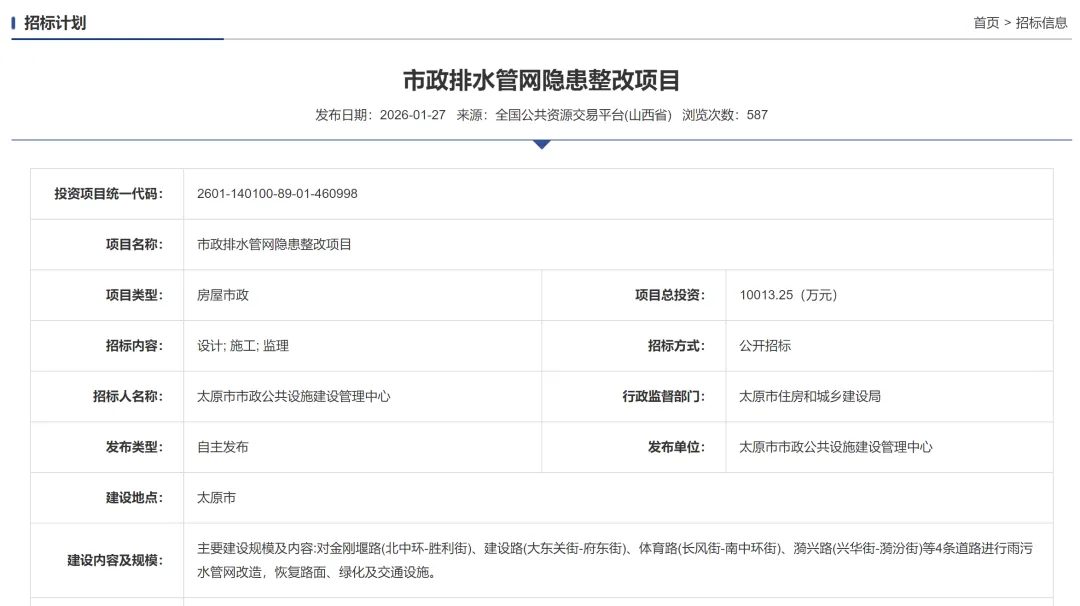1080x606 pixels.
Task: Click the 招标方式 label
Action: [x=676, y=346]
